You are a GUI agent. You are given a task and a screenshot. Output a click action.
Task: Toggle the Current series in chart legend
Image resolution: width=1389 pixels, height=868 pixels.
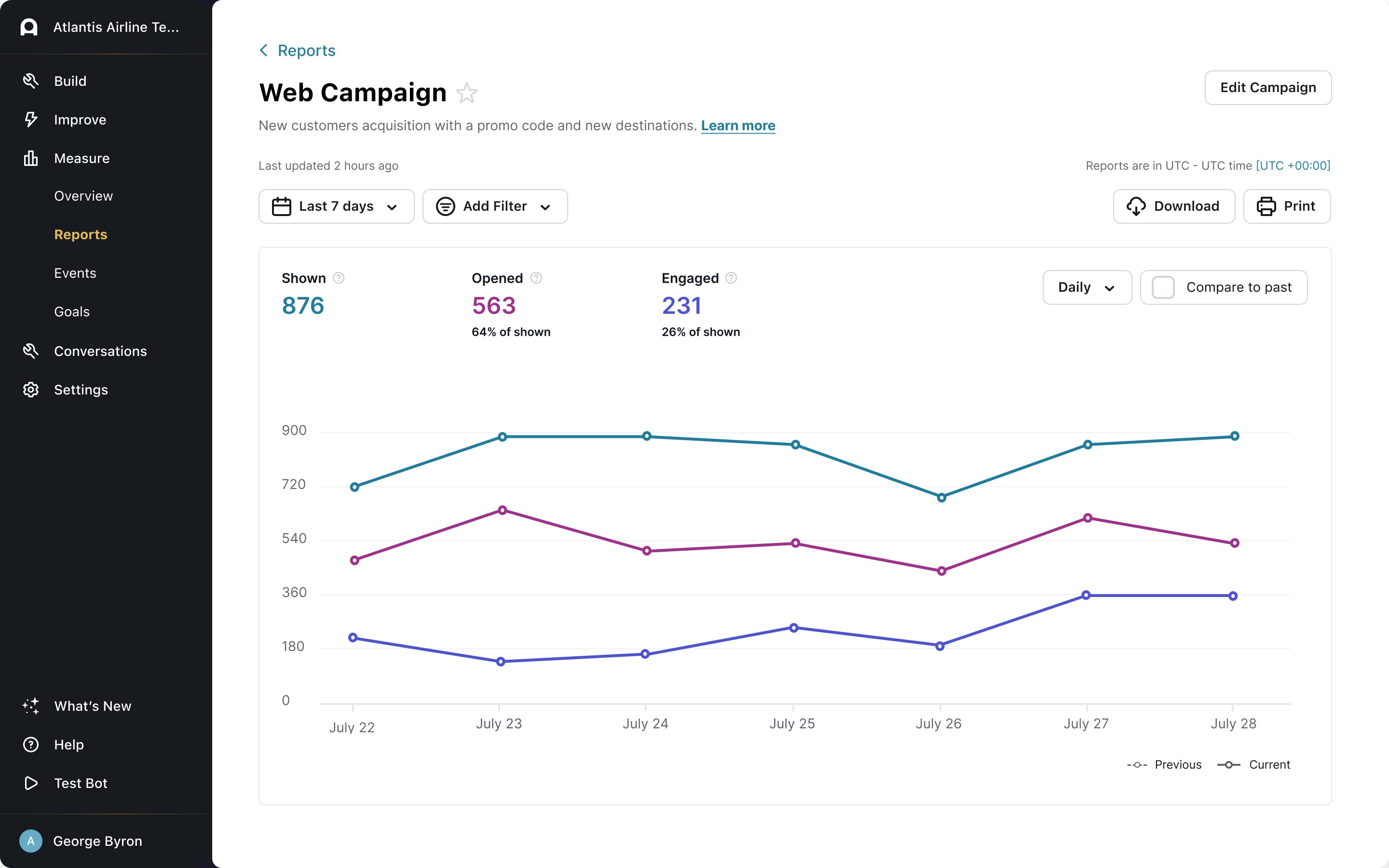click(x=1253, y=765)
